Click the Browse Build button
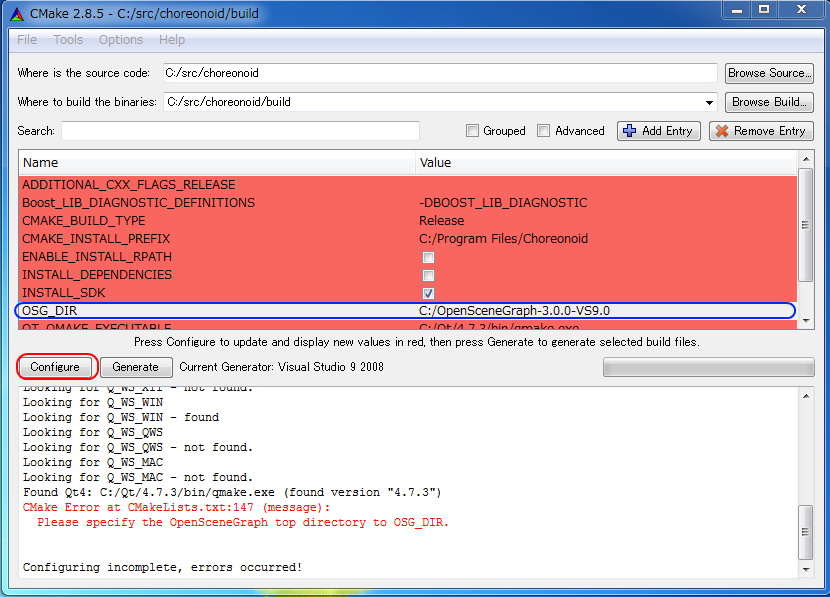The image size is (830, 597). click(x=768, y=101)
